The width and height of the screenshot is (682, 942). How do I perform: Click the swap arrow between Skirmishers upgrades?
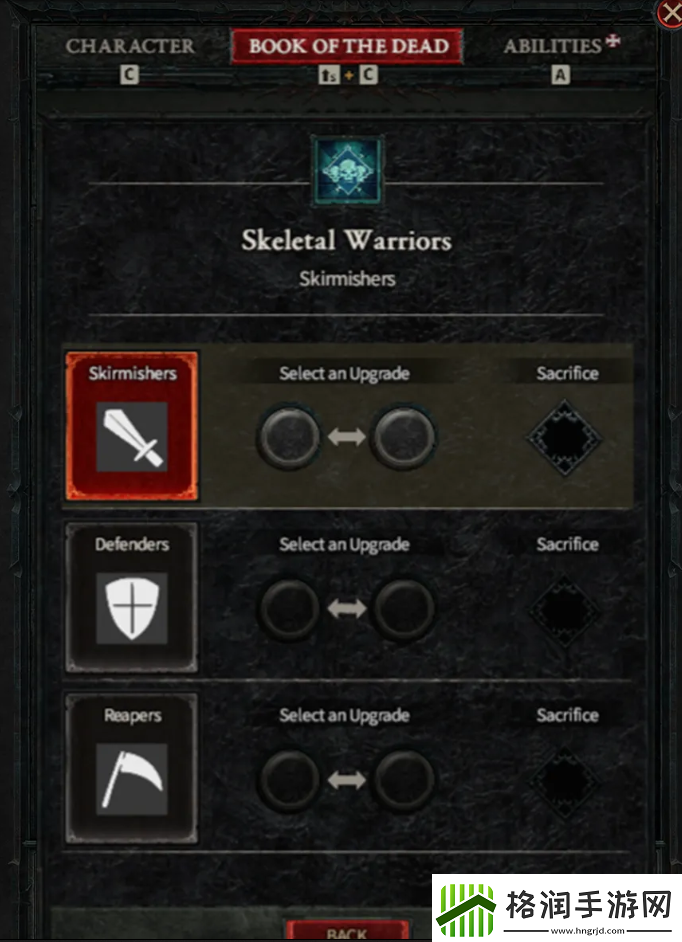pyautogui.click(x=347, y=437)
